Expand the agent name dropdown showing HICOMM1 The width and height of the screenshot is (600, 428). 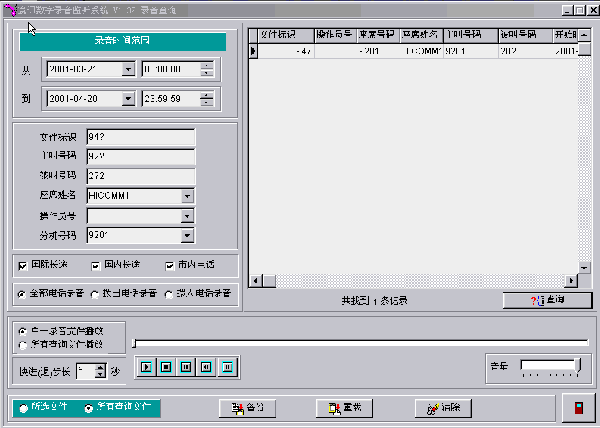(x=187, y=196)
